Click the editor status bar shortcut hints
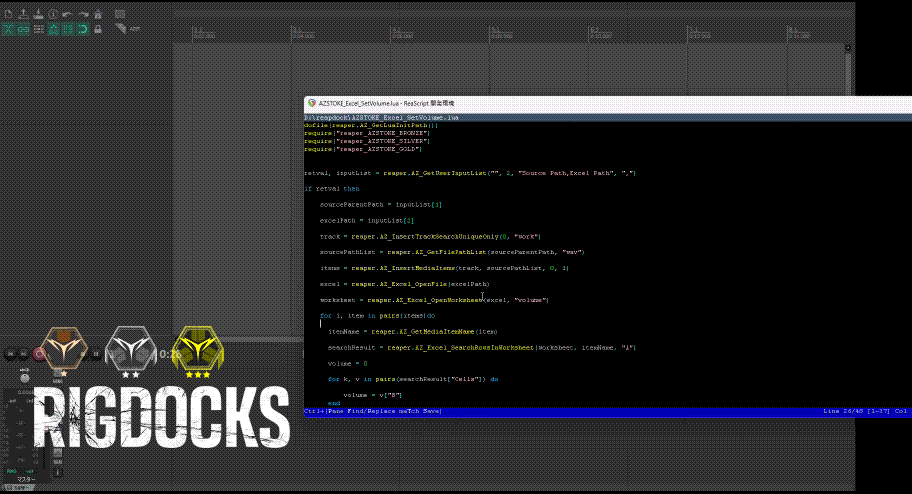The height and width of the screenshot is (494, 912). (373, 411)
